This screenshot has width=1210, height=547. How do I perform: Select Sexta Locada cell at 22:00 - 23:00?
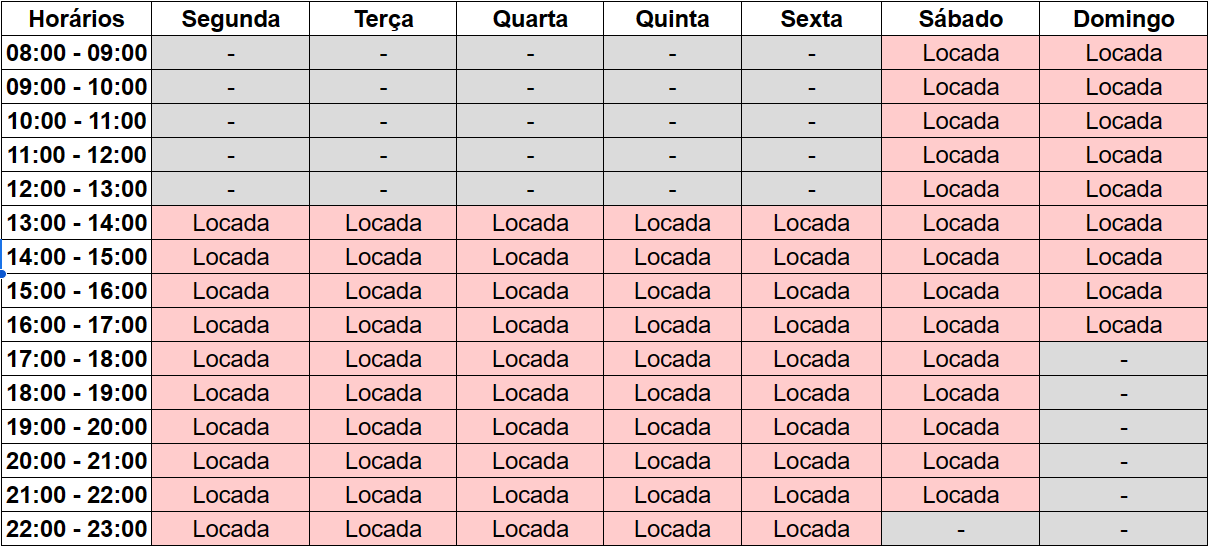811,529
